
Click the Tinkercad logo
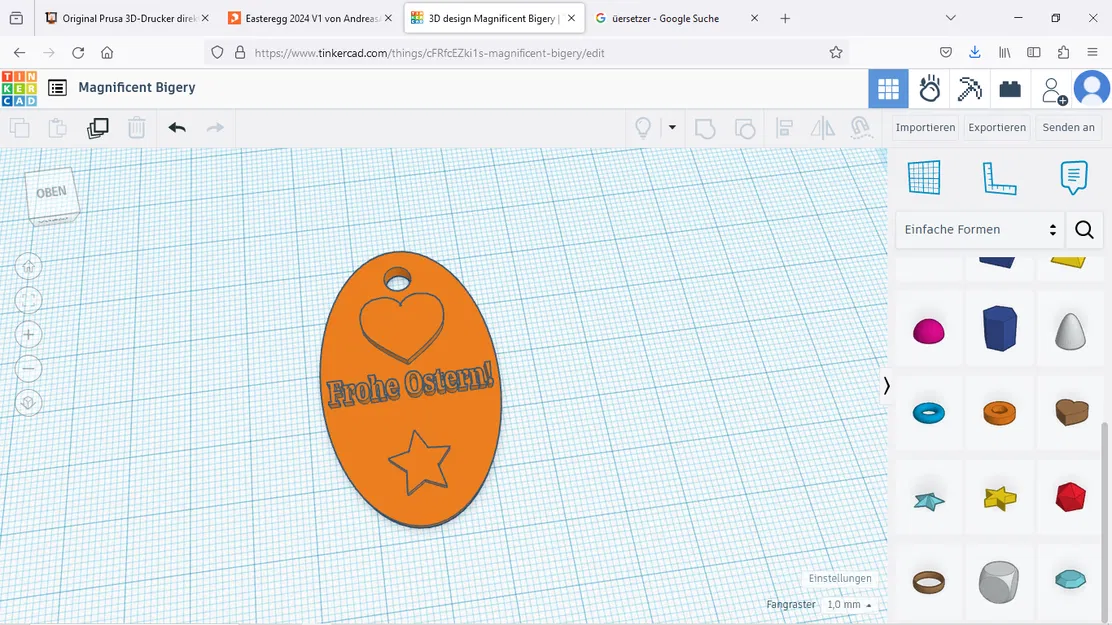[19, 88]
